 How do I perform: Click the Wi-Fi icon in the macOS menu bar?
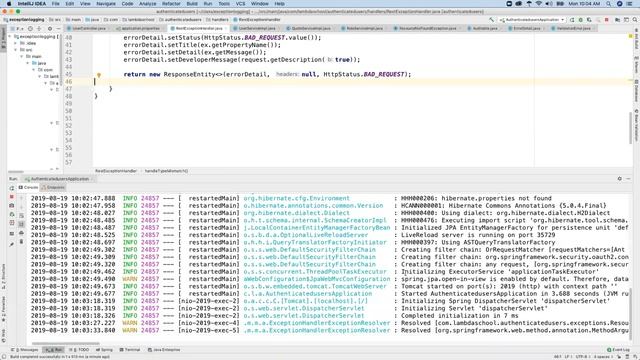pos(538,4)
